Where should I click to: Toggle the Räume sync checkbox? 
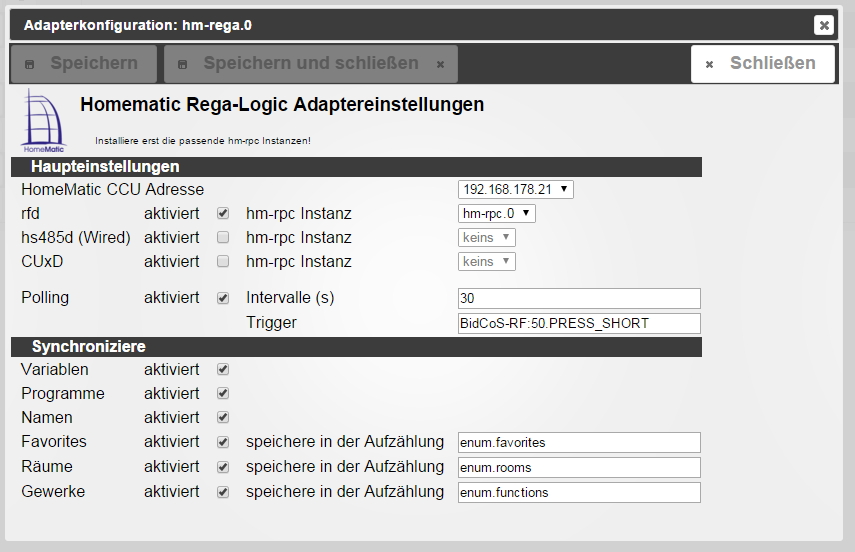click(x=222, y=467)
